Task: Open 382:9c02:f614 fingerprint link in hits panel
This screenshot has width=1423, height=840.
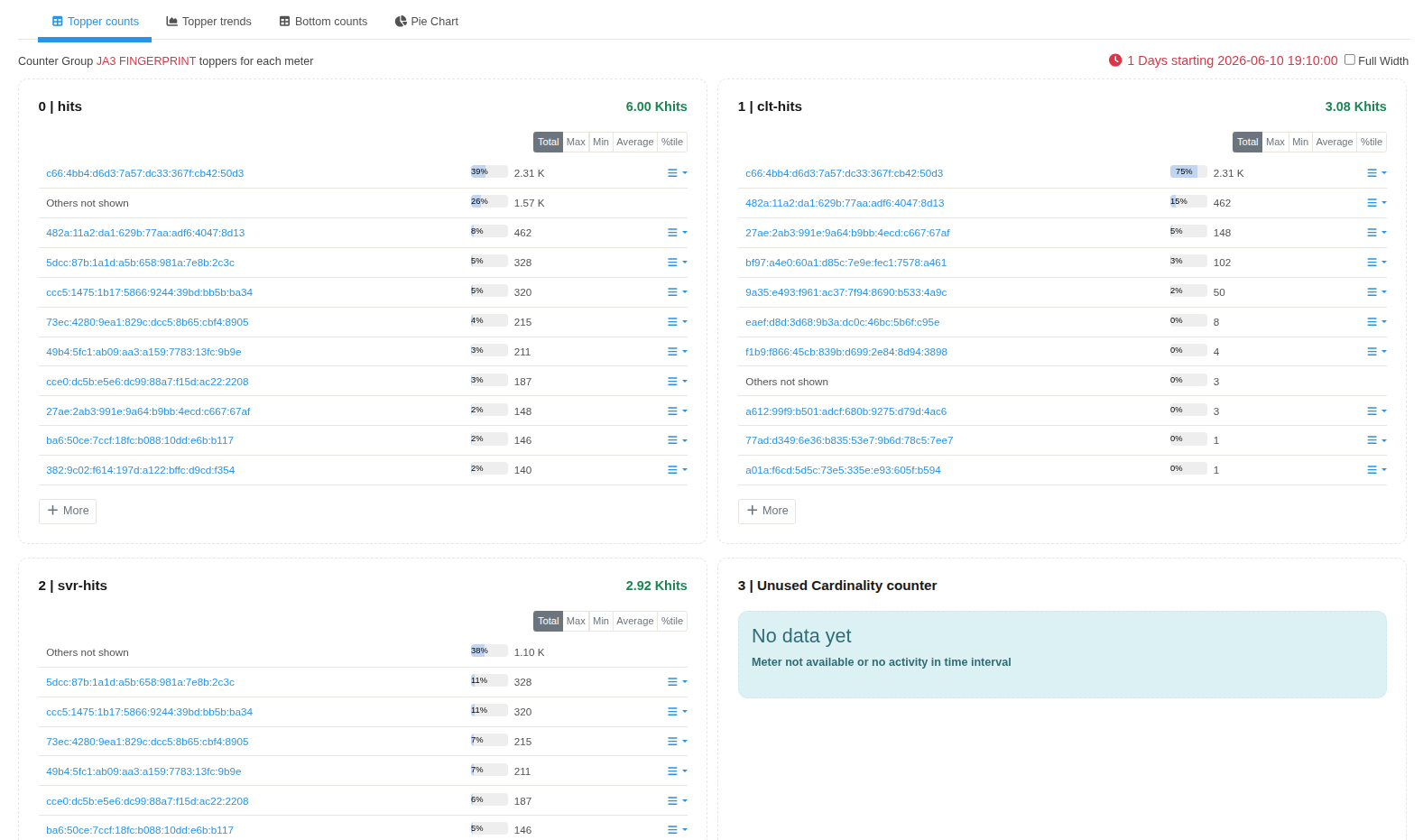Action: click(141, 470)
